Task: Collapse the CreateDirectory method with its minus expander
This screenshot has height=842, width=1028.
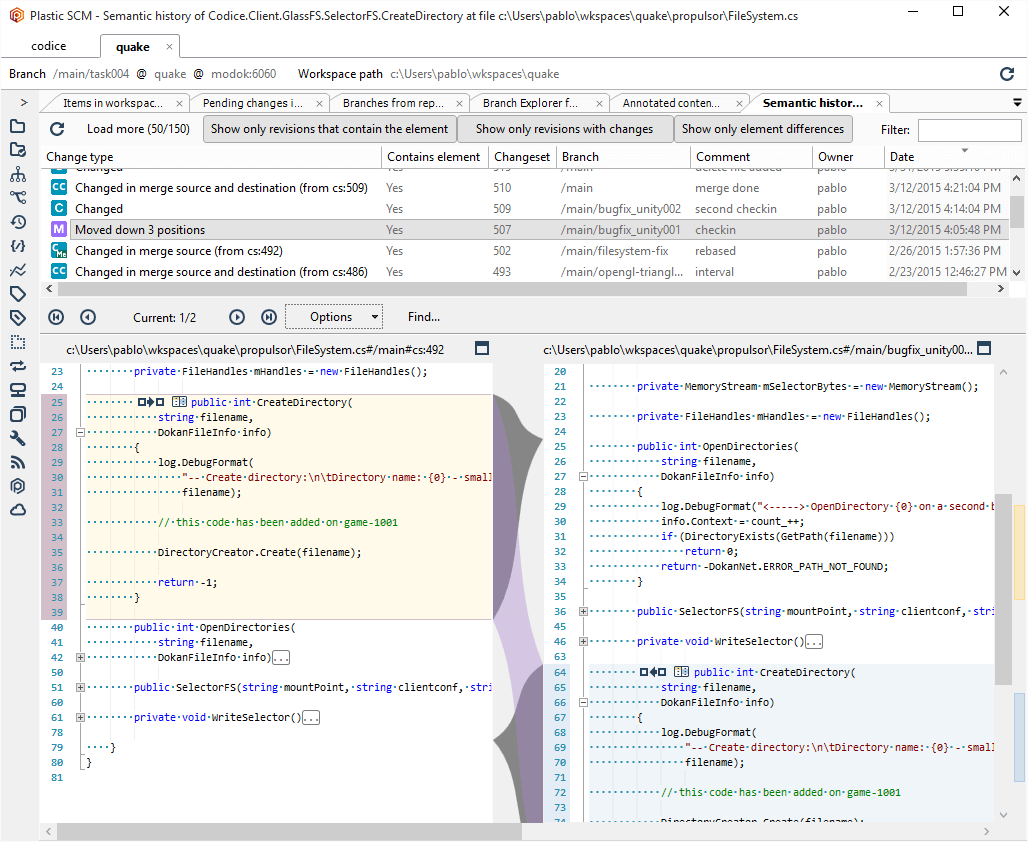Action: tap(78, 432)
